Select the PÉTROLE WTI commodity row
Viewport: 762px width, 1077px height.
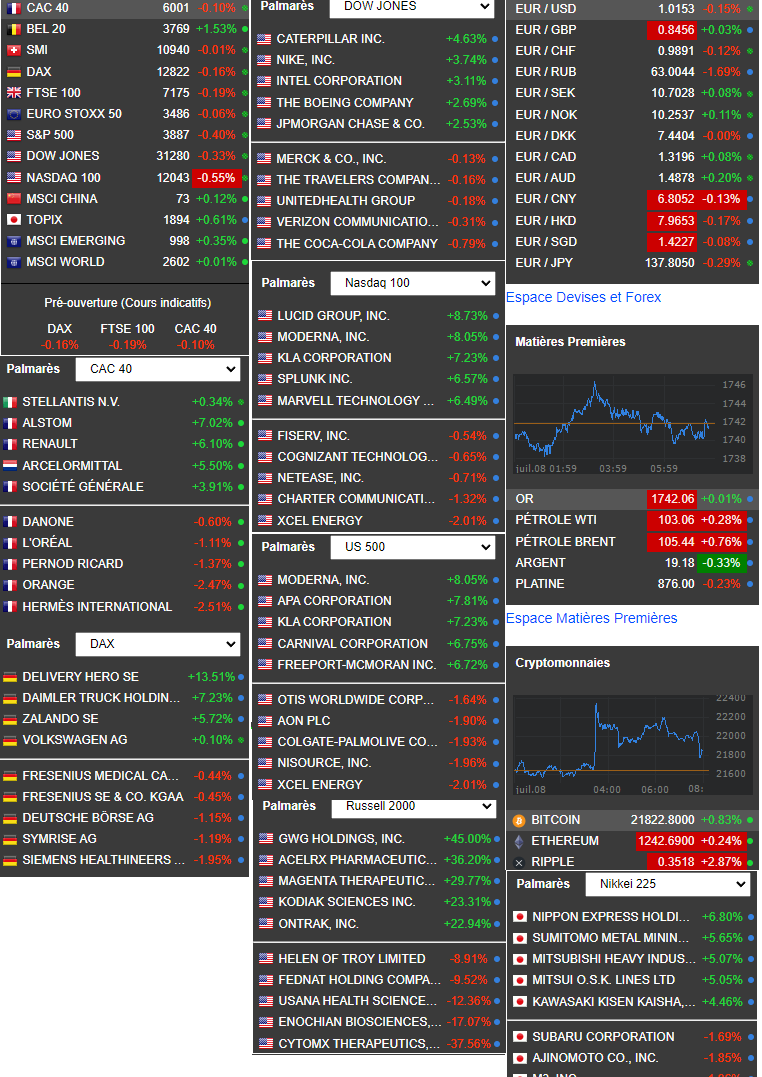(x=632, y=521)
